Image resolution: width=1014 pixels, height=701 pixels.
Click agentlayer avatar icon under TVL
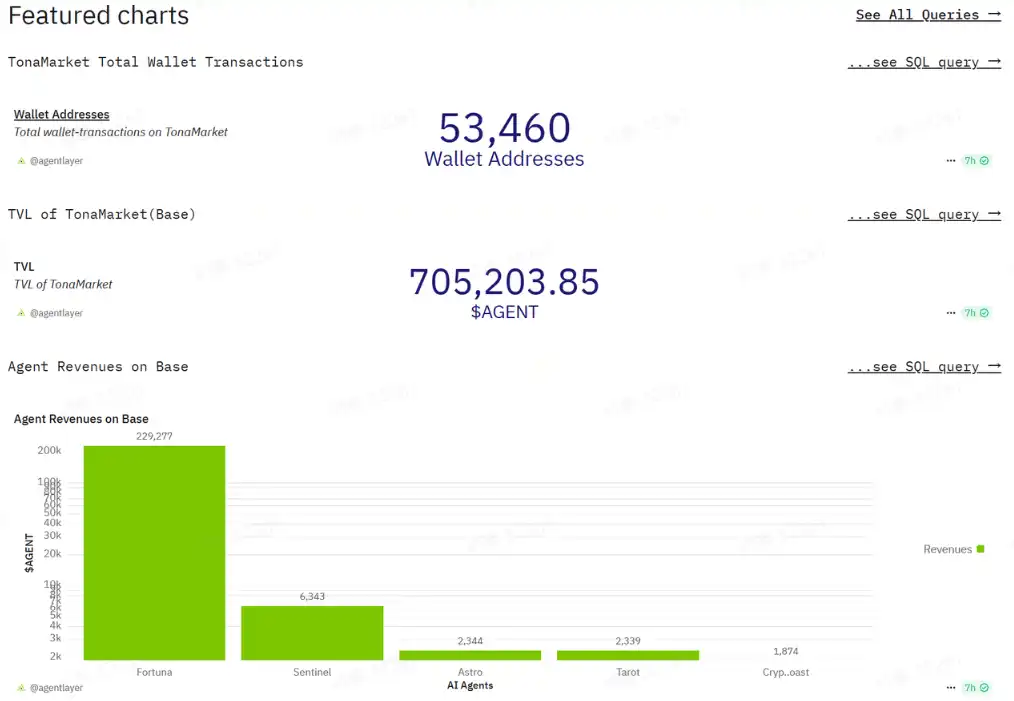click(x=21, y=313)
